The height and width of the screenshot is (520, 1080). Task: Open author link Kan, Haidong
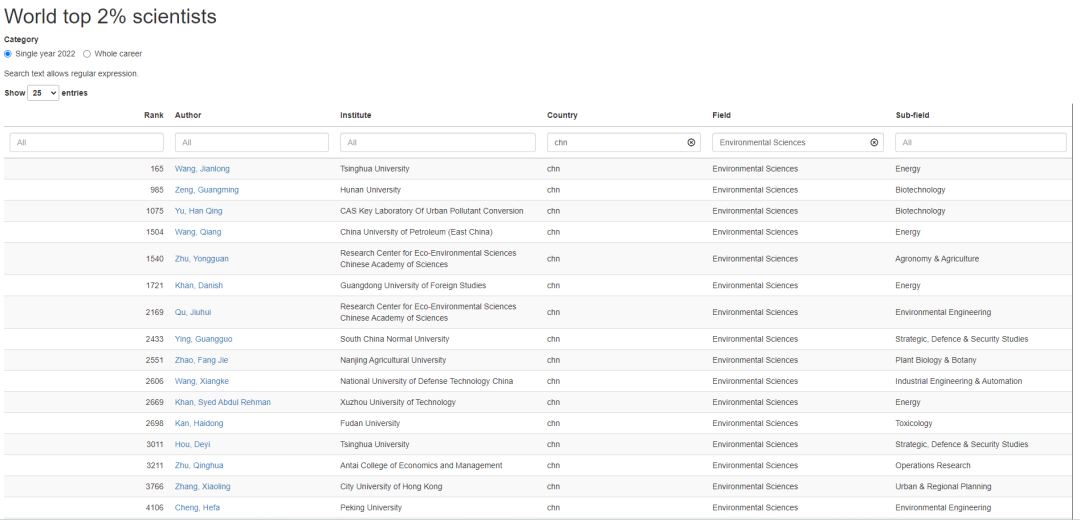199,424
